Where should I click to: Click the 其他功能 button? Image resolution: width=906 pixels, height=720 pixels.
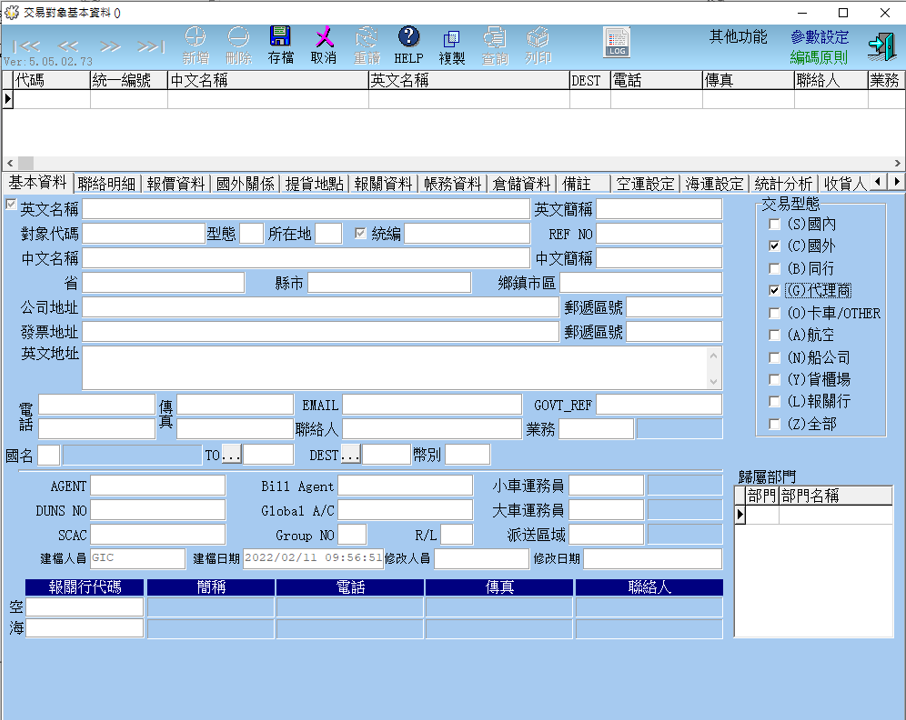(738, 37)
